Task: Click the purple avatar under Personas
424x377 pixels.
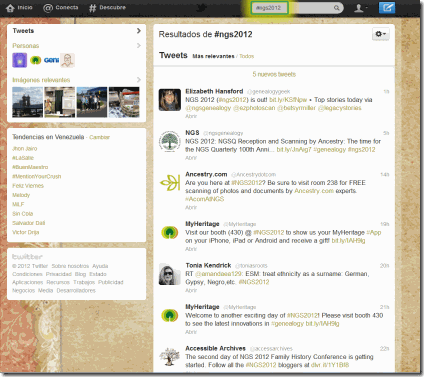Action: pyautogui.click(x=20, y=60)
